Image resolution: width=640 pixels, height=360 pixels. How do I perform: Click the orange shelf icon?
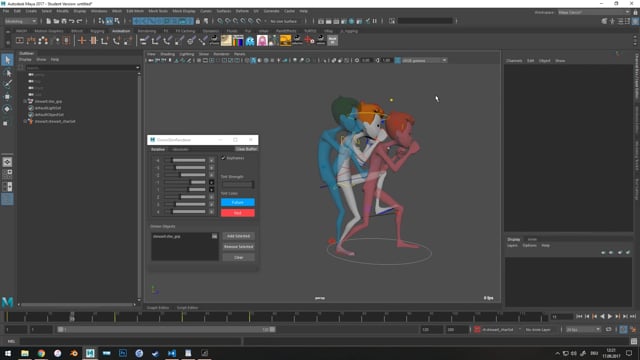click(285, 40)
